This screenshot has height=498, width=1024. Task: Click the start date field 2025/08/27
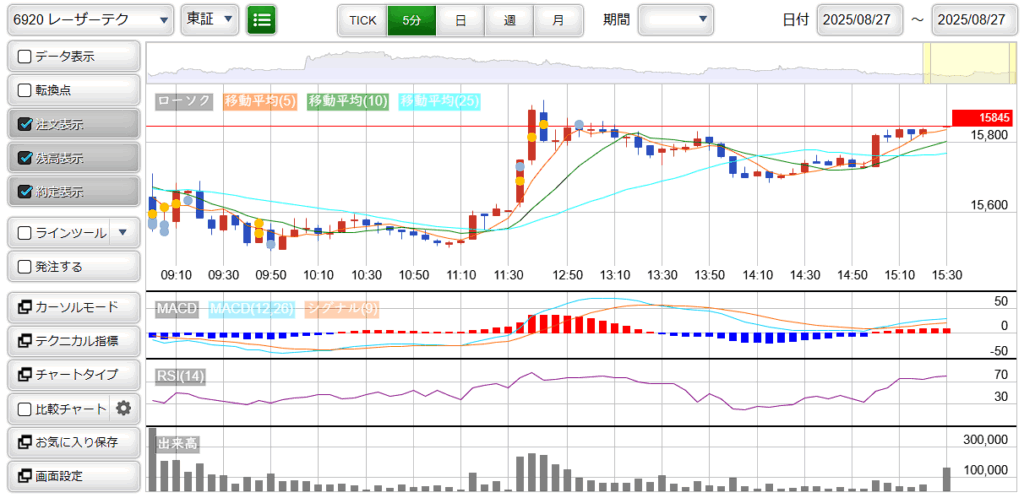pyautogui.click(x=859, y=20)
